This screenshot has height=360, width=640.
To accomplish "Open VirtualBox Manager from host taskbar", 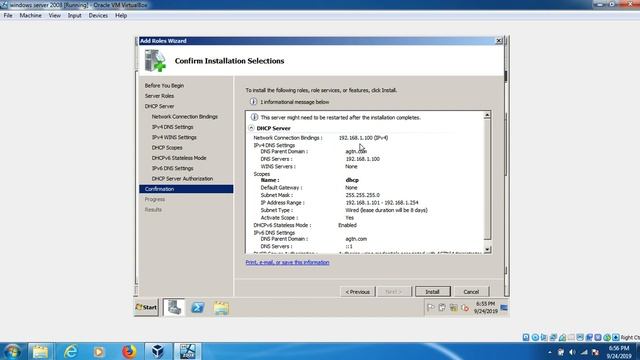I will [x=158, y=351].
